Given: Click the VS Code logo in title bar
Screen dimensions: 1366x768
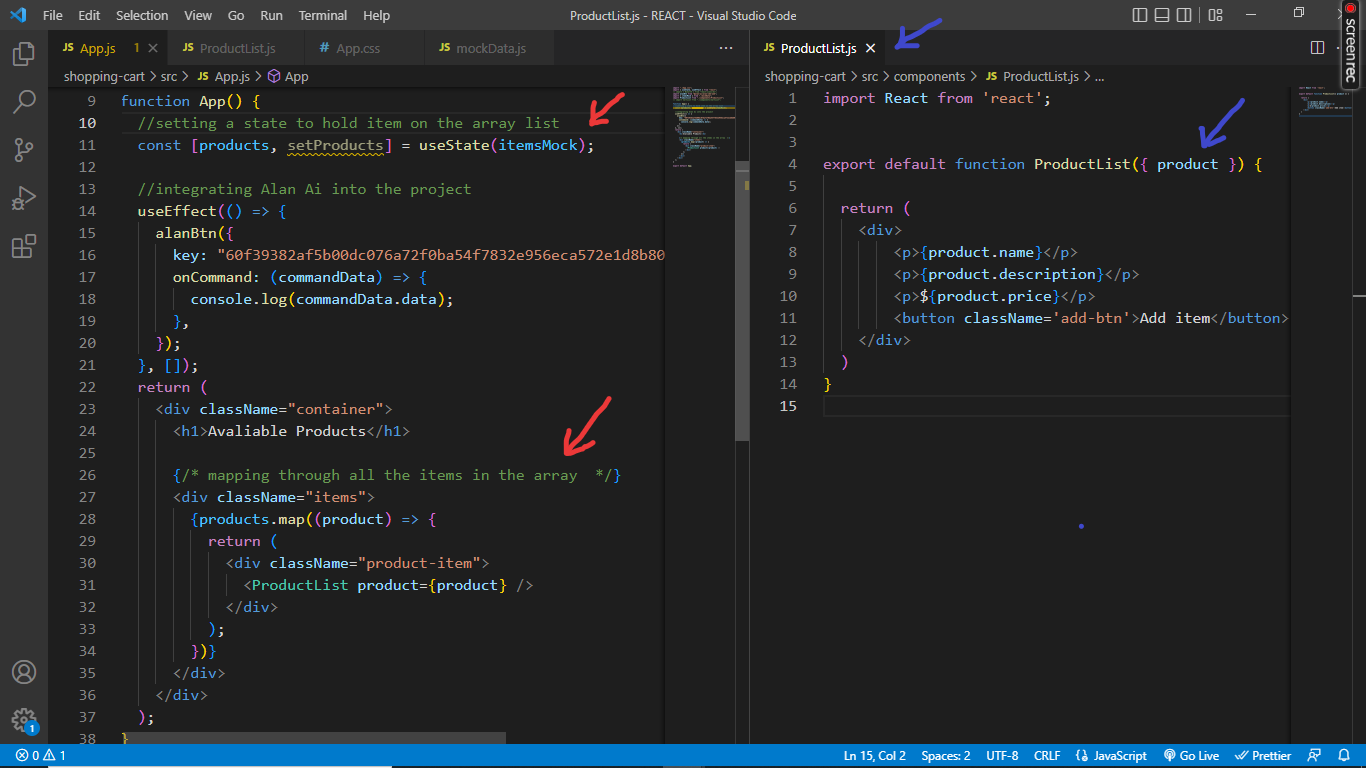Looking at the screenshot, I should (18, 15).
